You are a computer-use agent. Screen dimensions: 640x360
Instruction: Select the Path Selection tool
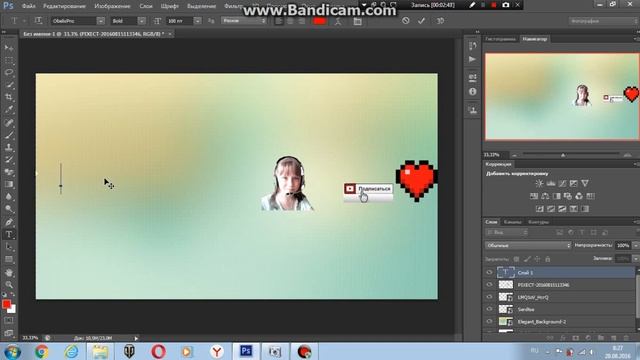[x=9, y=247]
